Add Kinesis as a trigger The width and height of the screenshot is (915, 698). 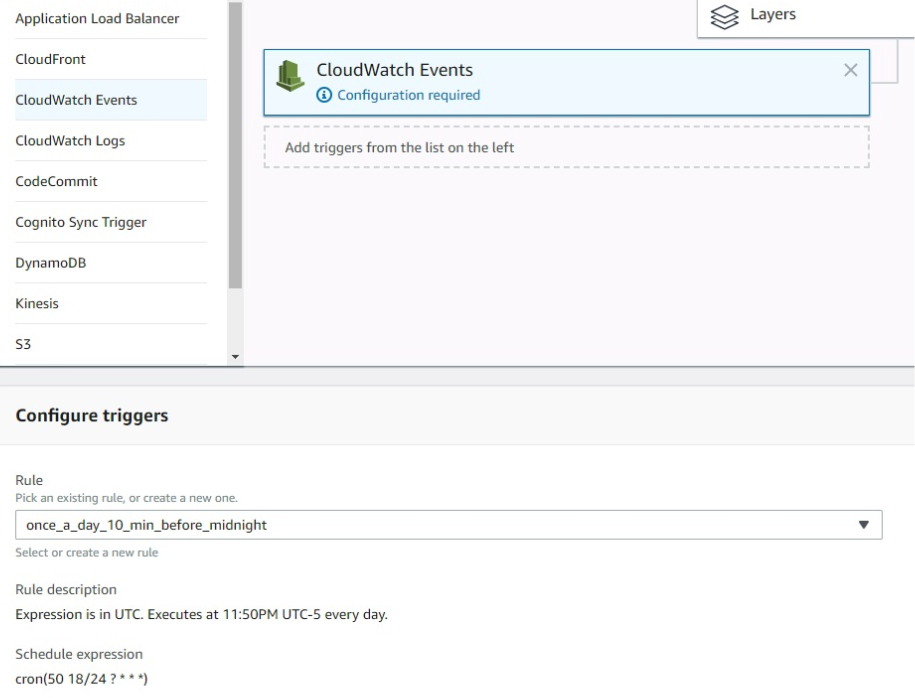[111, 303]
